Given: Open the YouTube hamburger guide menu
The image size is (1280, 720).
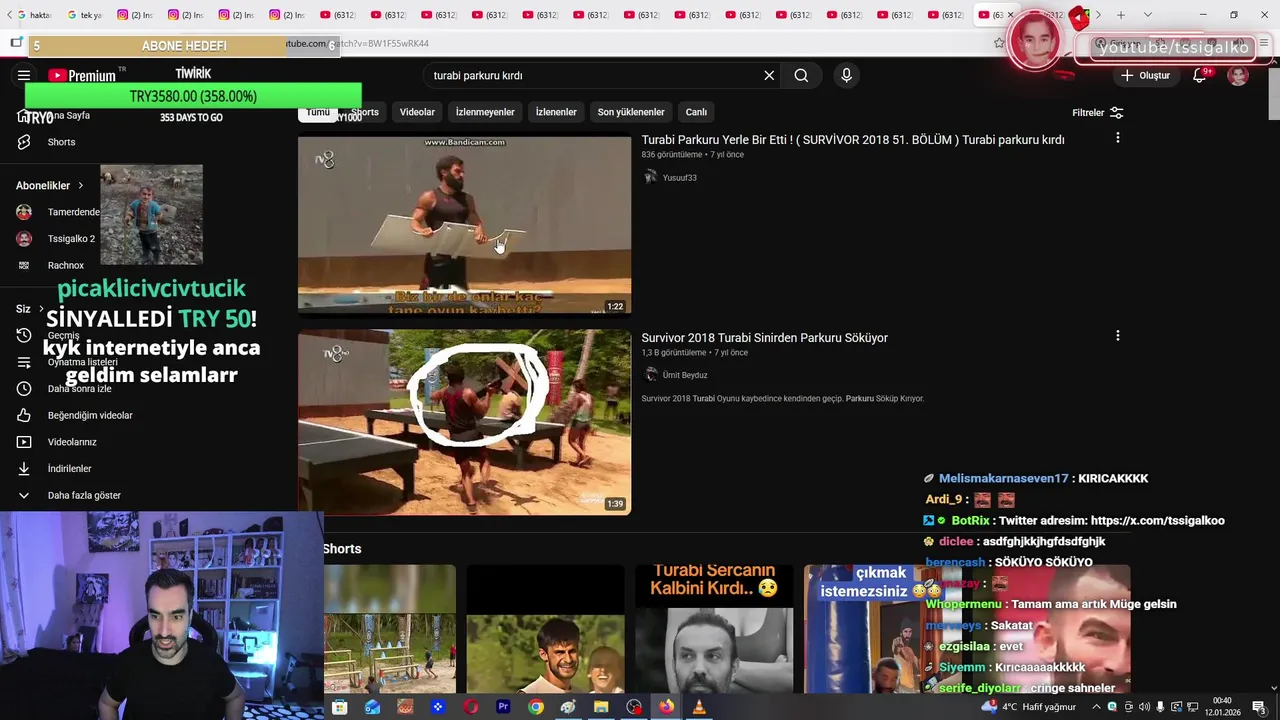Looking at the screenshot, I should click(24, 75).
